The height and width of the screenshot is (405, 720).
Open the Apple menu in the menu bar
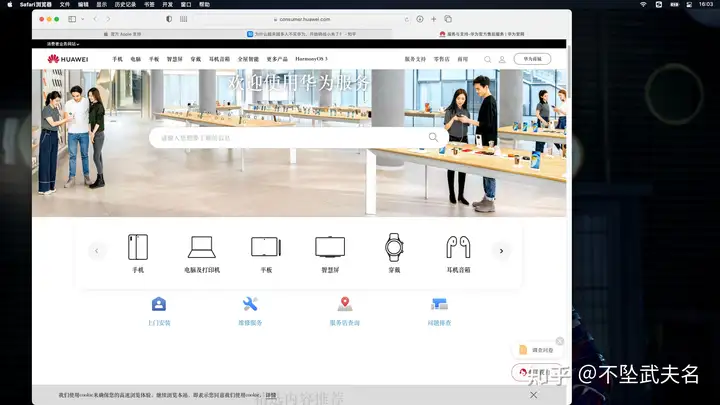[10, 5]
